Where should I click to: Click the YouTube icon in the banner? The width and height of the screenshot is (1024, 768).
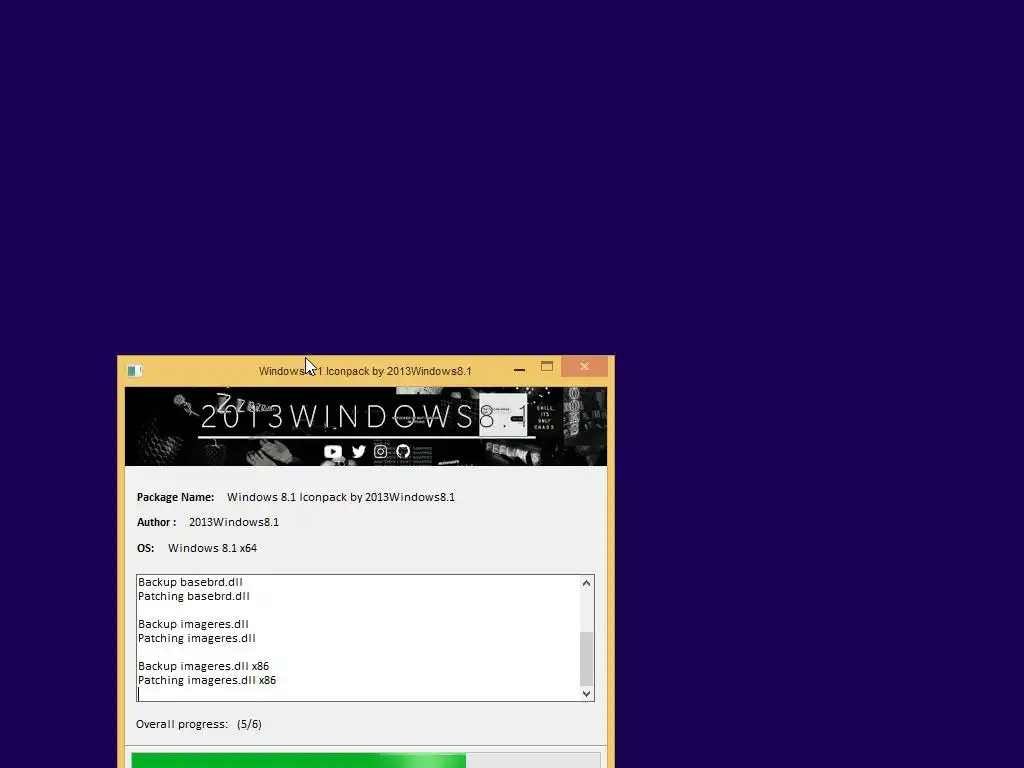pyautogui.click(x=332, y=451)
